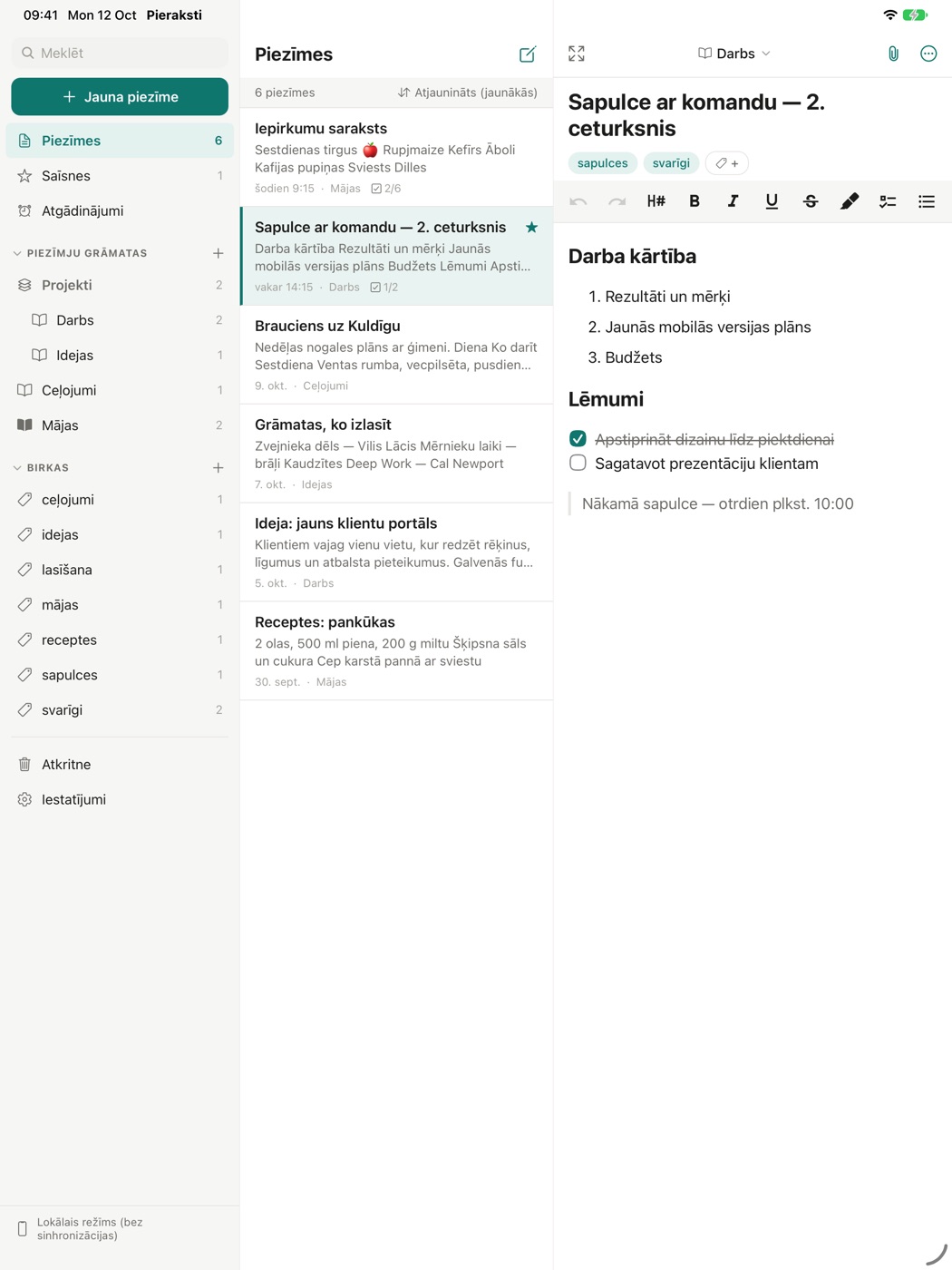Filter by sapulces tag in sidebar
952x1270 pixels.
(120, 675)
